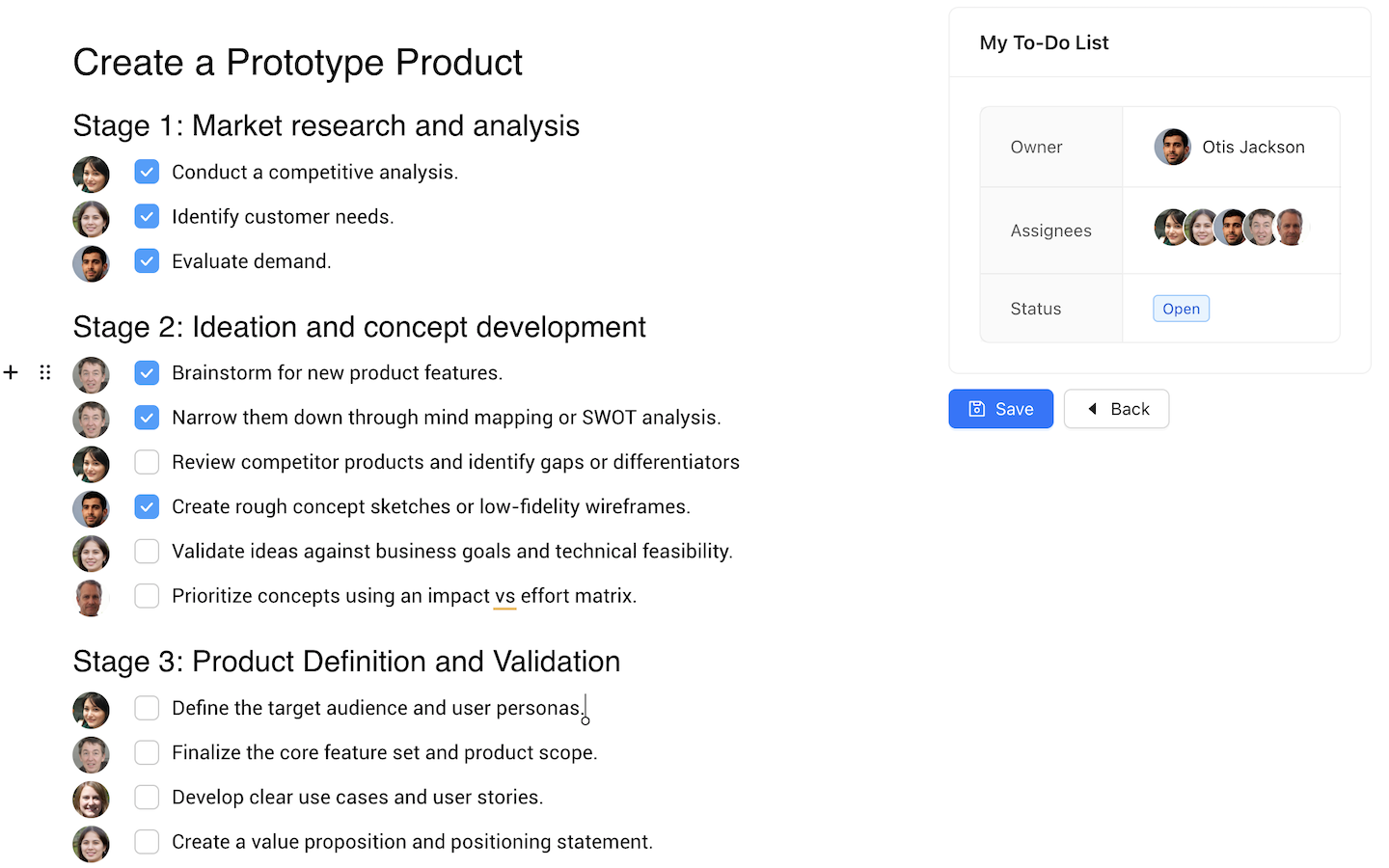The width and height of the screenshot is (1389, 868).
Task: Click the plus icon to add block
Action: (12, 372)
